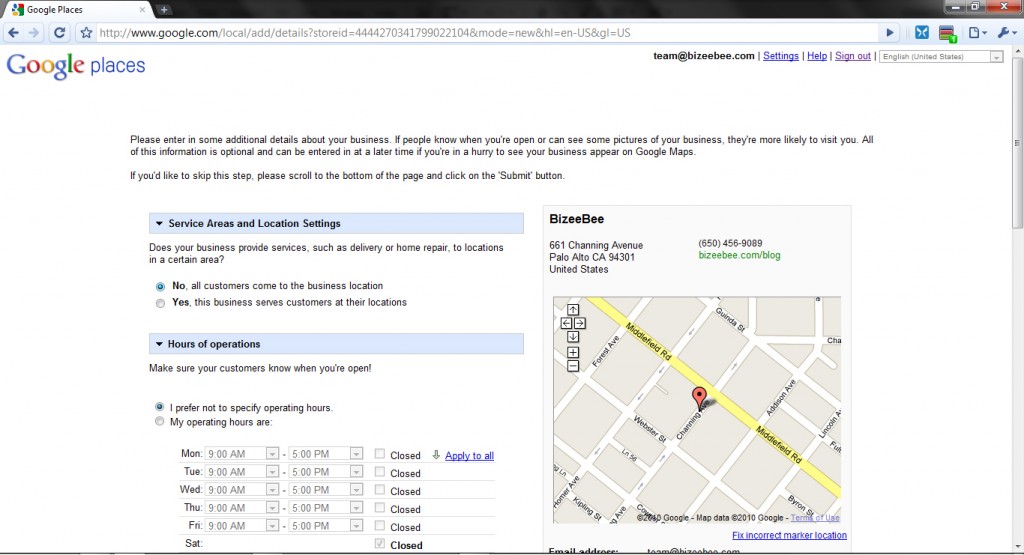The width and height of the screenshot is (1024, 555).
Task: Click the green arrow beside Apply to all
Action: click(x=436, y=455)
